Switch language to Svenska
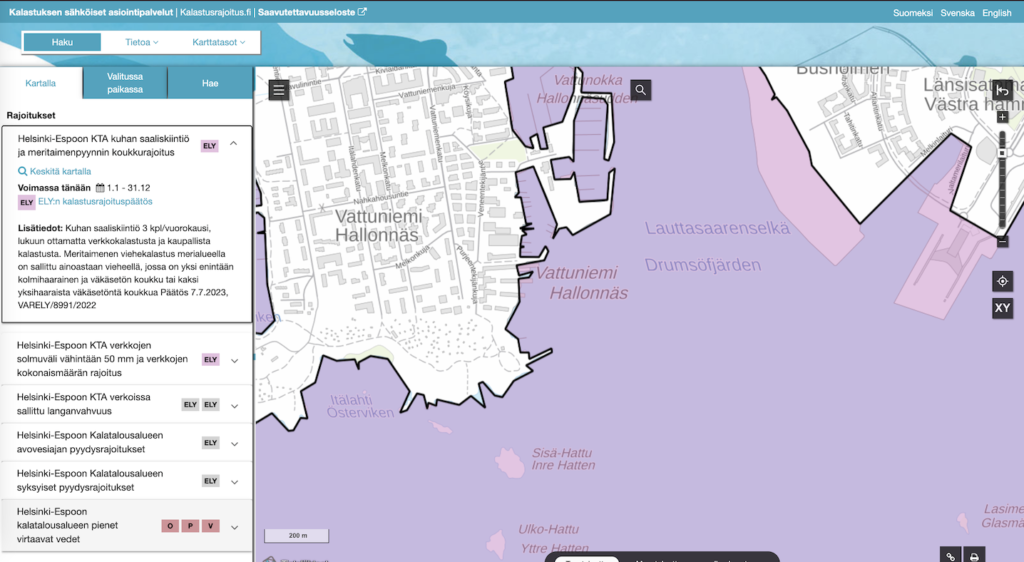Screen dimensions: 1024x562 coord(957,13)
